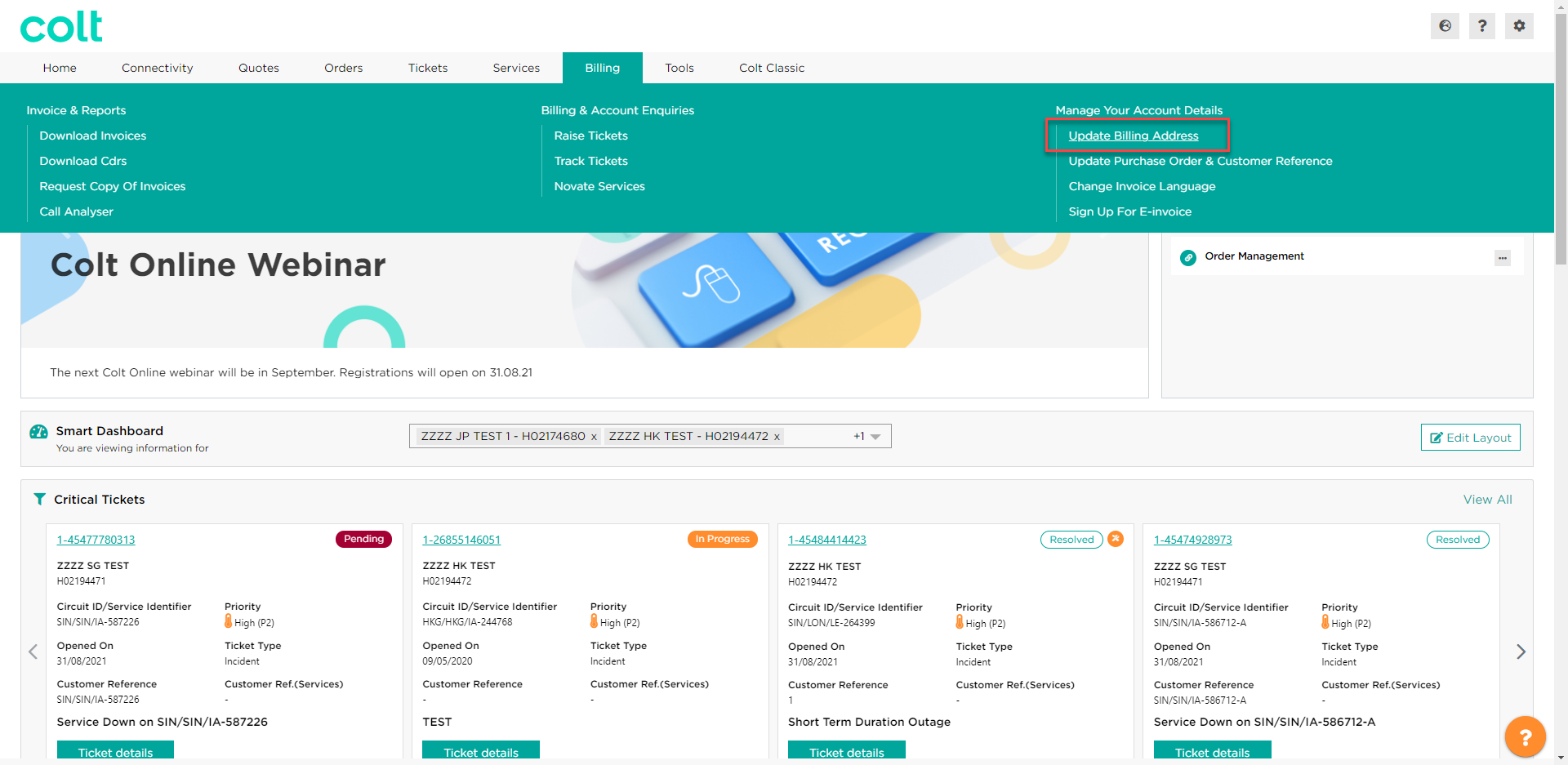Click the Edit Layout button
Screen dimensions: 1568x765
(1470, 438)
